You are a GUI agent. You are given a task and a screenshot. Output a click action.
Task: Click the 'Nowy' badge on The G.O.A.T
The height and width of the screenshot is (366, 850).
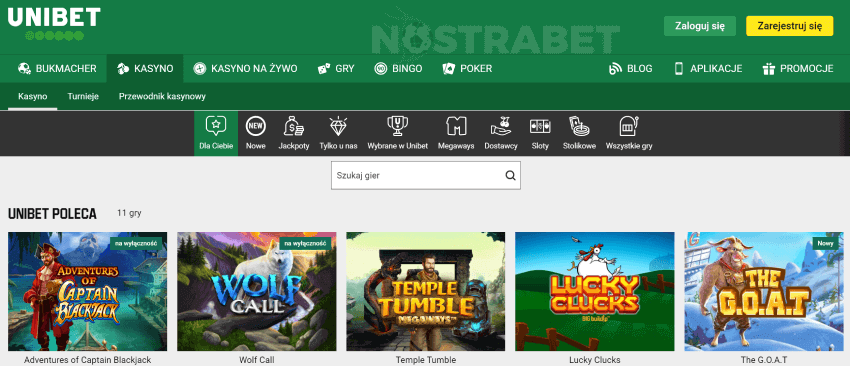coord(826,244)
